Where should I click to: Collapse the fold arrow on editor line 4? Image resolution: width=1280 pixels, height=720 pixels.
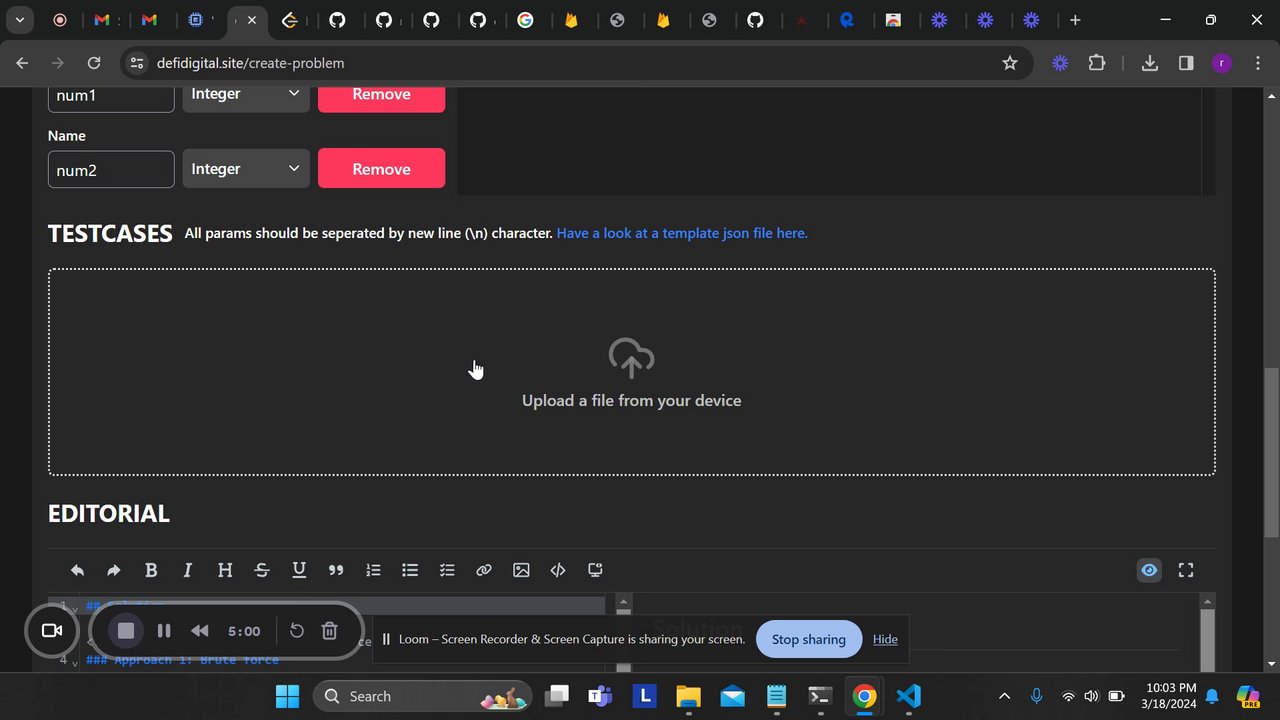75,661
